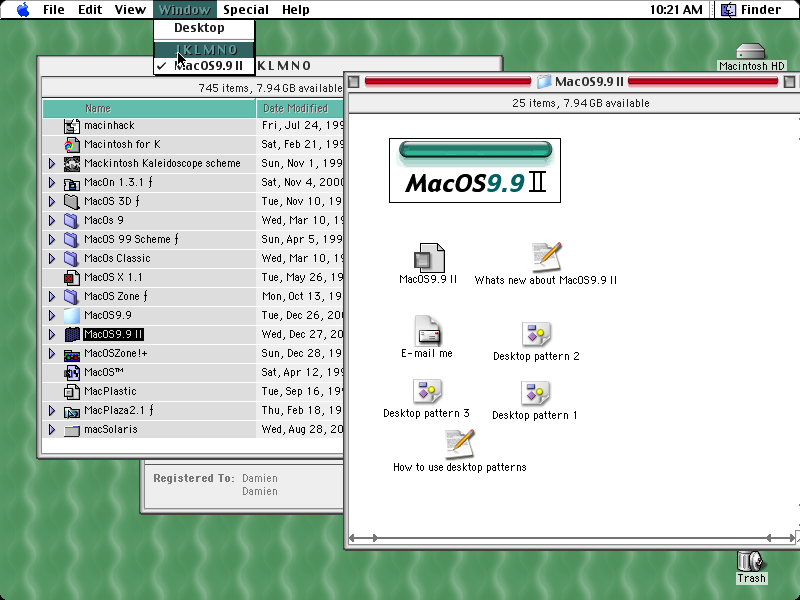This screenshot has width=800, height=600.
Task: Click the MacOs 9 folder icon
Action: coord(71,220)
